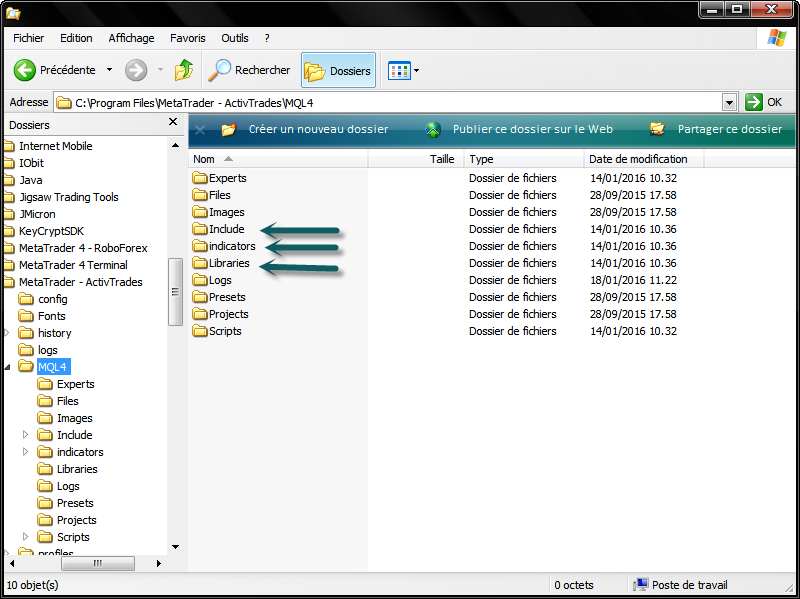Collapse the MQL4 tree node

[7, 367]
